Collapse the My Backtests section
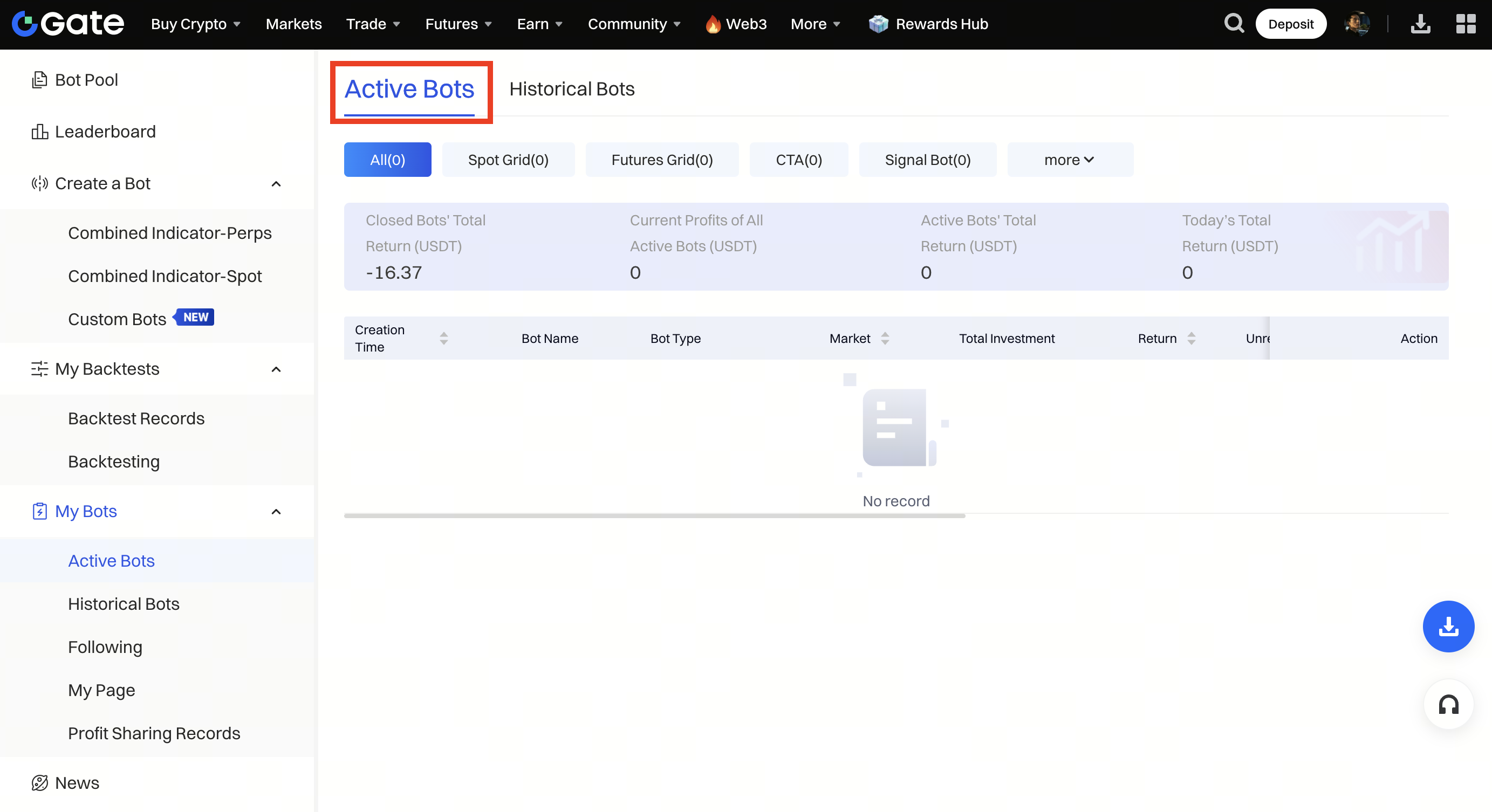 point(276,369)
